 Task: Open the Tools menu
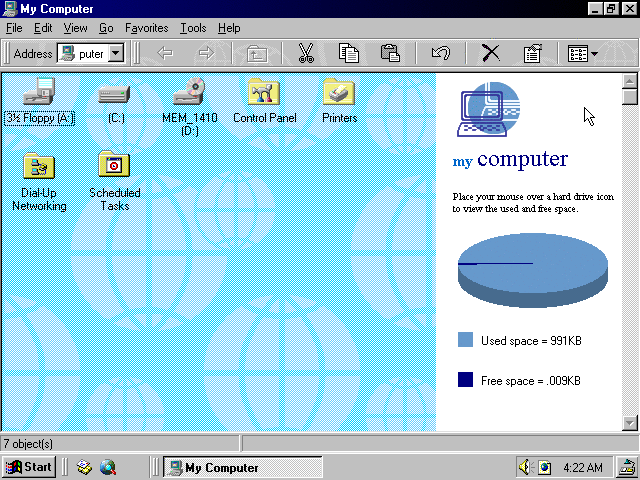point(193,28)
